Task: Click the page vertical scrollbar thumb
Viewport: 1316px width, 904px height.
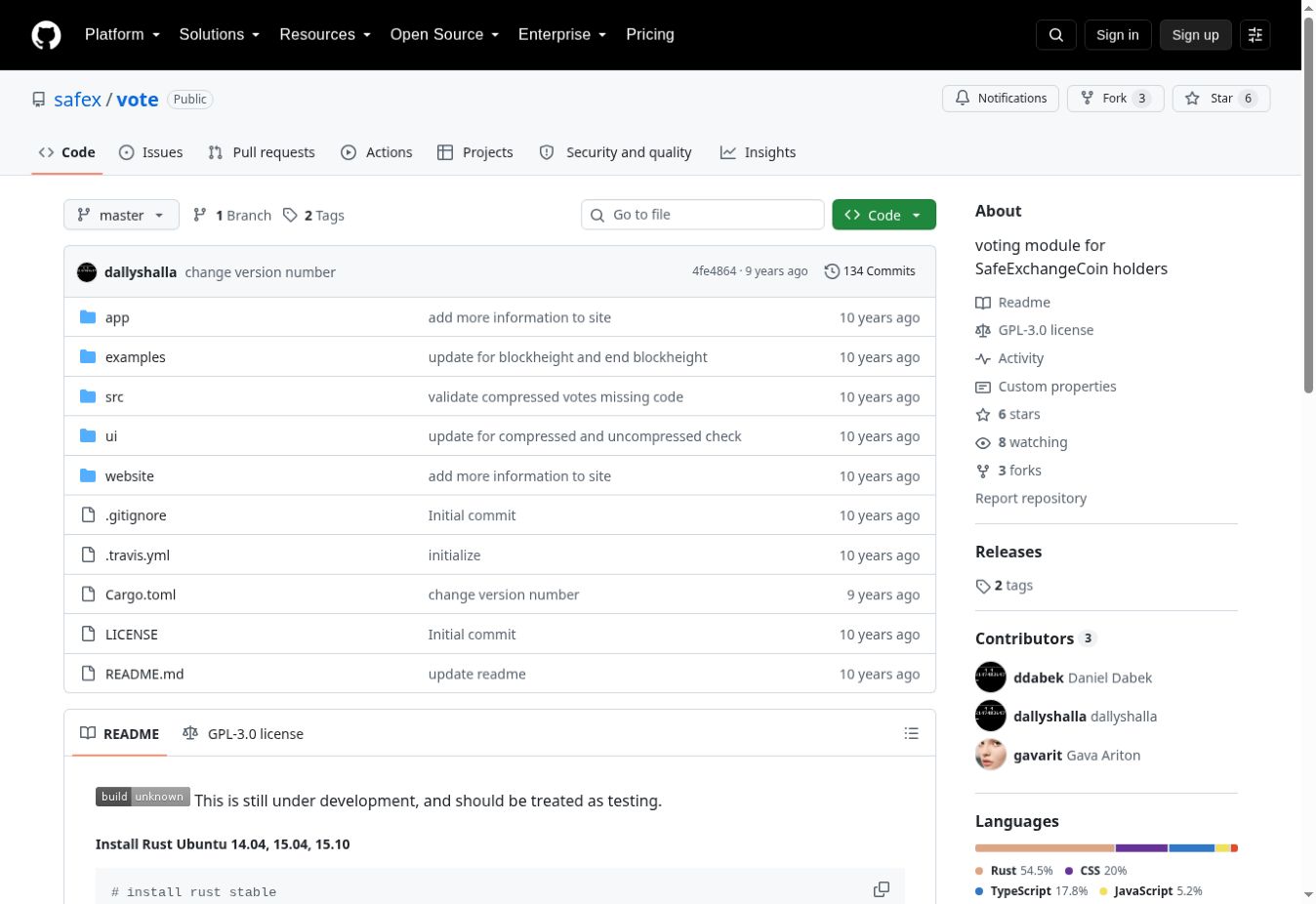Action: coord(1308,205)
